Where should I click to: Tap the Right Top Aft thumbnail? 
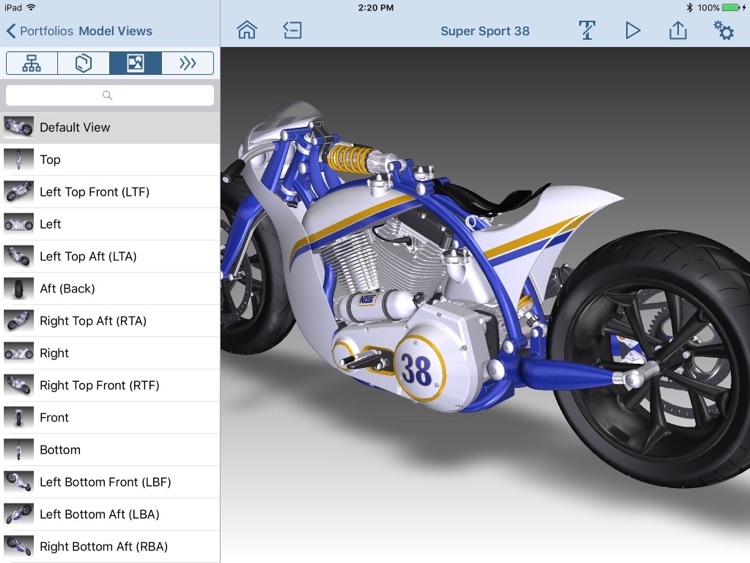click(19, 320)
